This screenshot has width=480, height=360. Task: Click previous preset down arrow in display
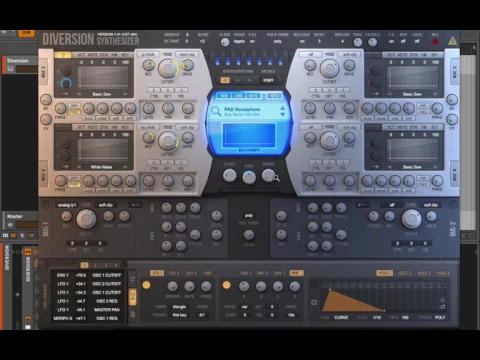point(282,114)
